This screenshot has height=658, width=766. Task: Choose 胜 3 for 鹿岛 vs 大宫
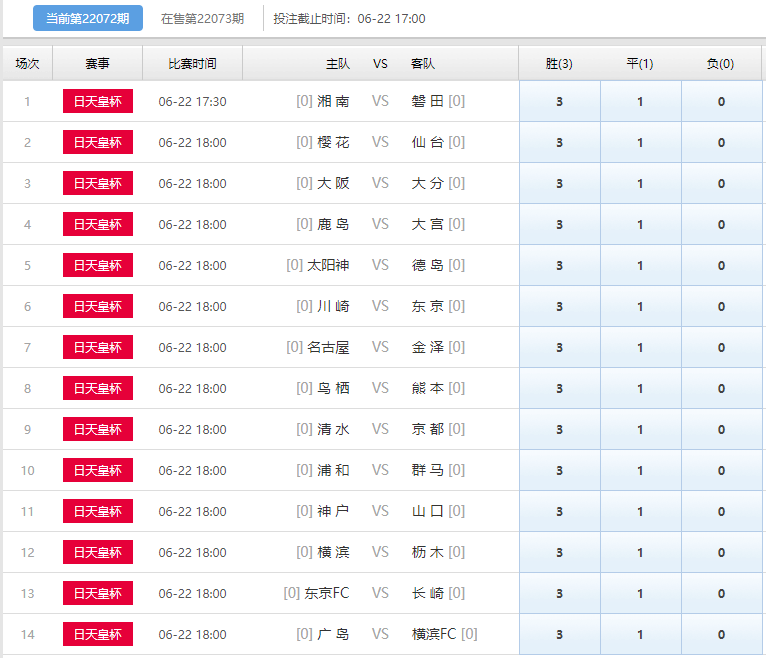click(x=560, y=225)
